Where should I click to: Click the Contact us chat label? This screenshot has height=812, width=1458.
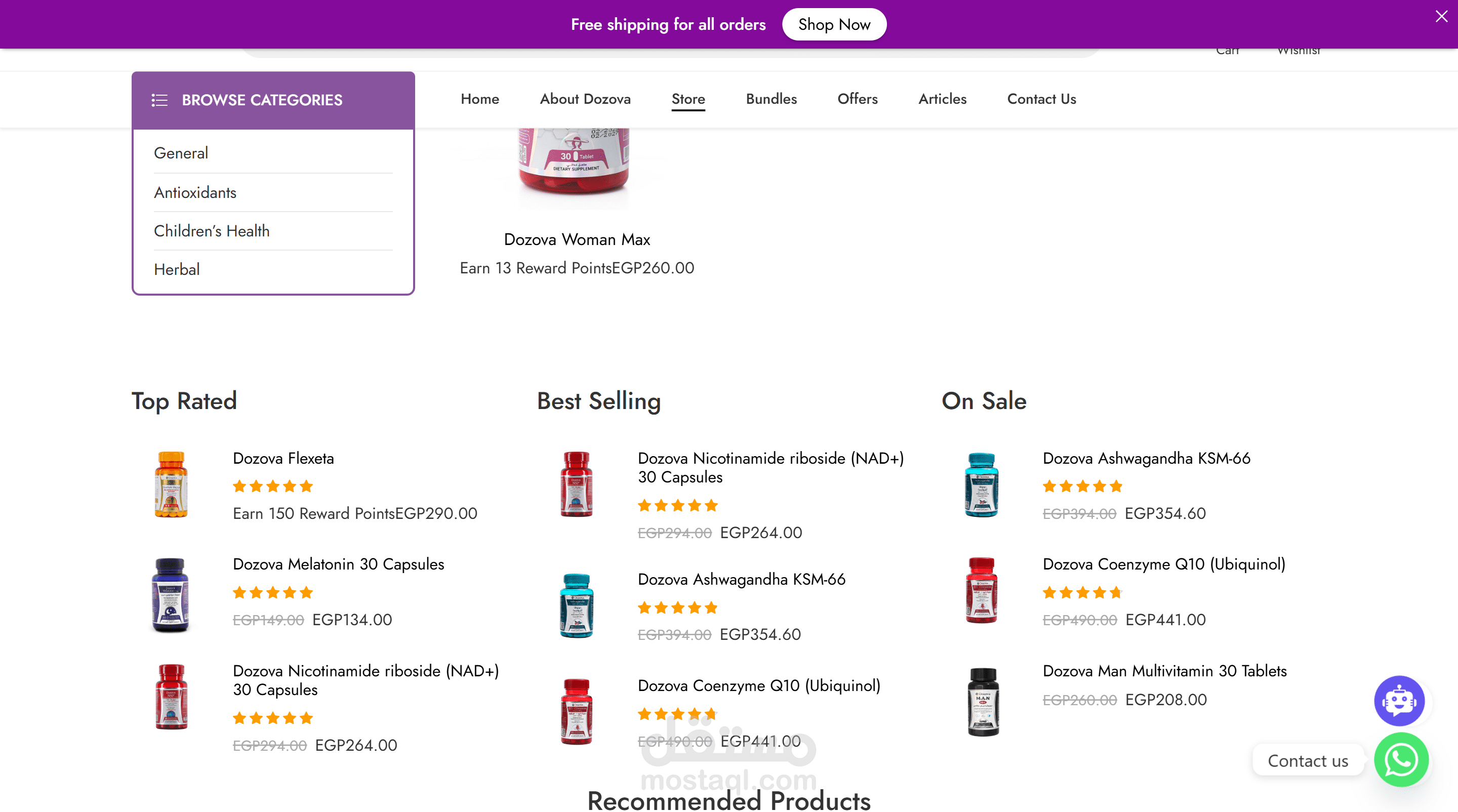1308,760
